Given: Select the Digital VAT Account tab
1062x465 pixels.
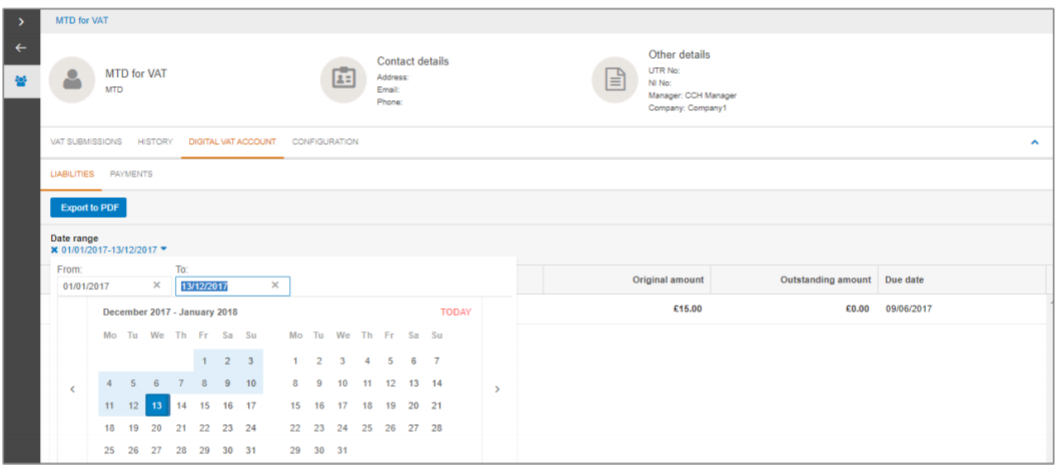Looking at the screenshot, I should coord(232,142).
